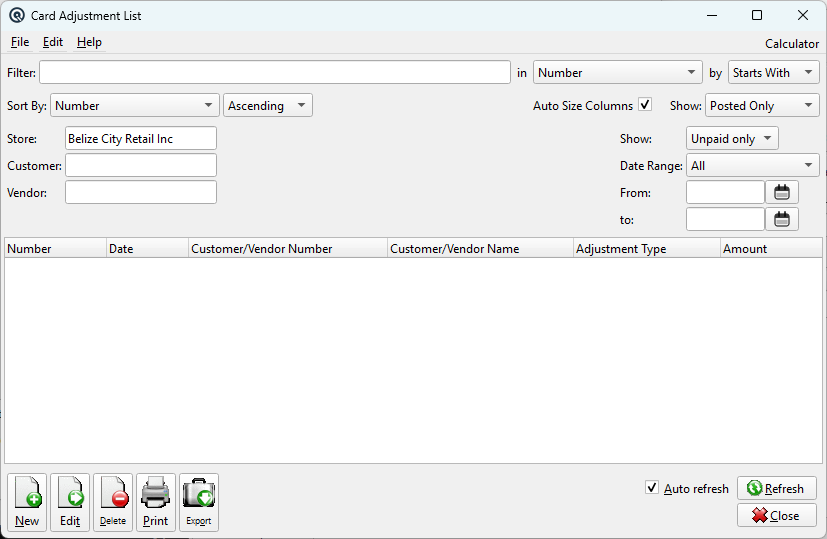Open the filter field dropdown showing Number

point(618,73)
